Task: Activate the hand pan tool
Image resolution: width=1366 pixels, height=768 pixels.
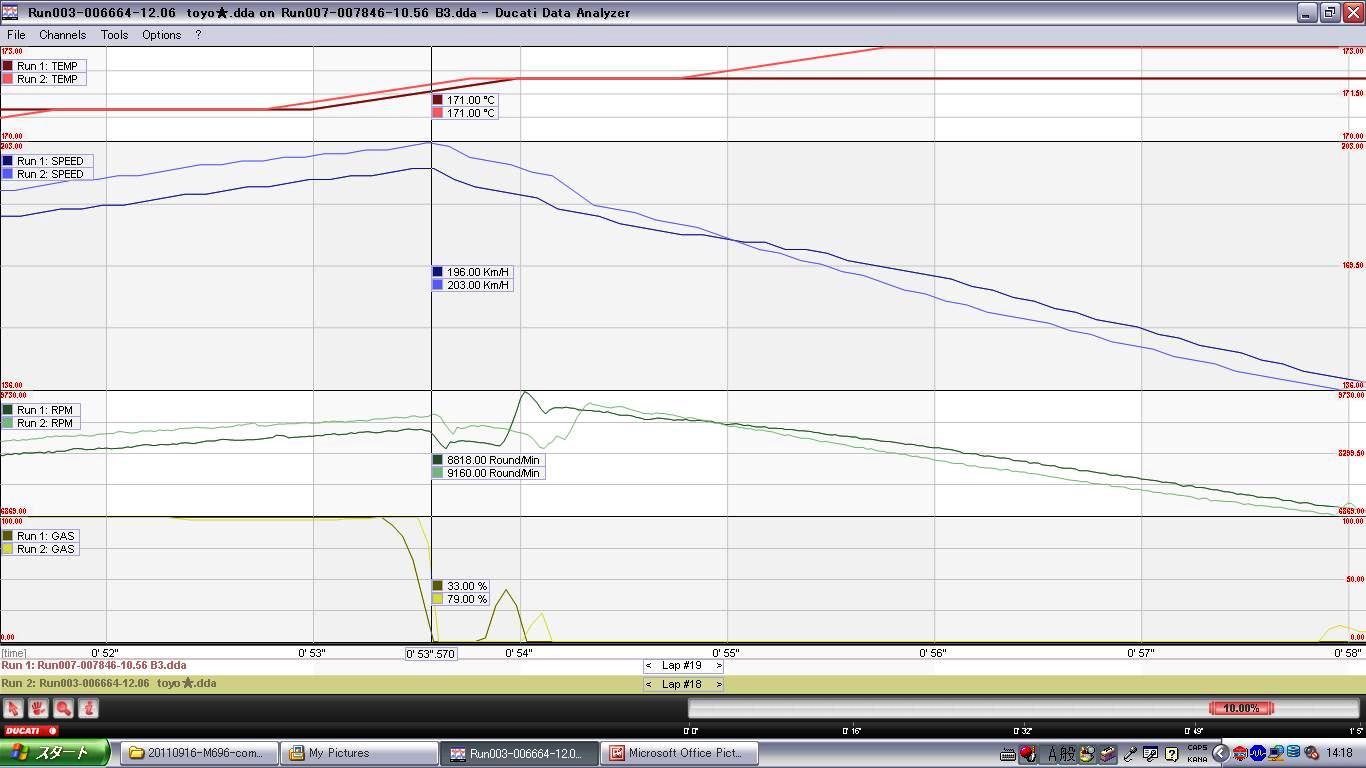Action: point(38,708)
